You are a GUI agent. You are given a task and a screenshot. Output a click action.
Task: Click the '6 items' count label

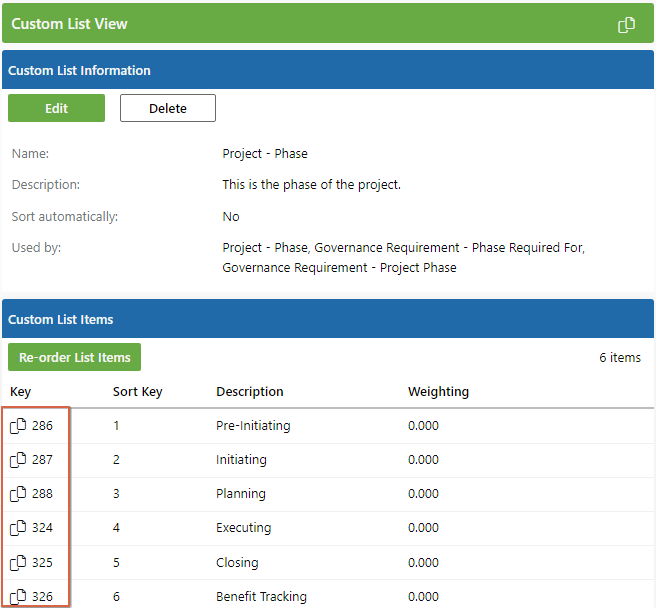click(x=620, y=358)
